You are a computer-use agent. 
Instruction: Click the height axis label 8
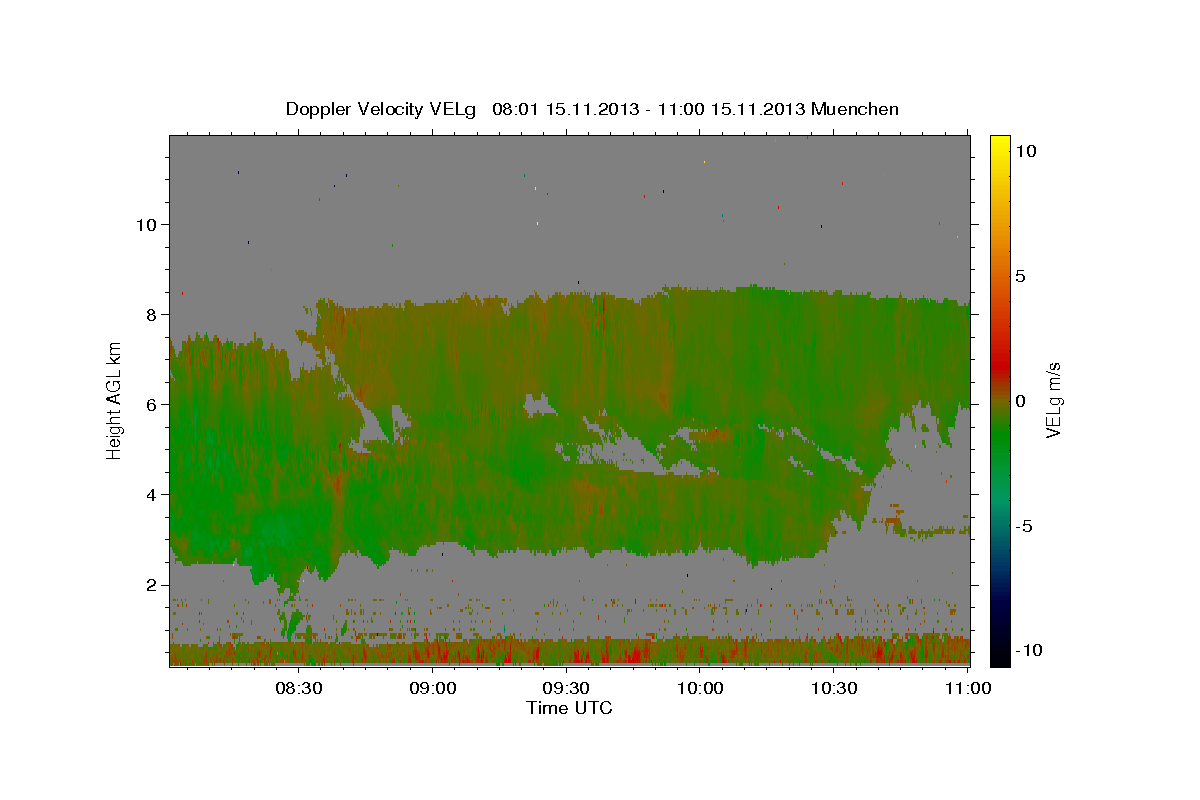[x=151, y=314]
